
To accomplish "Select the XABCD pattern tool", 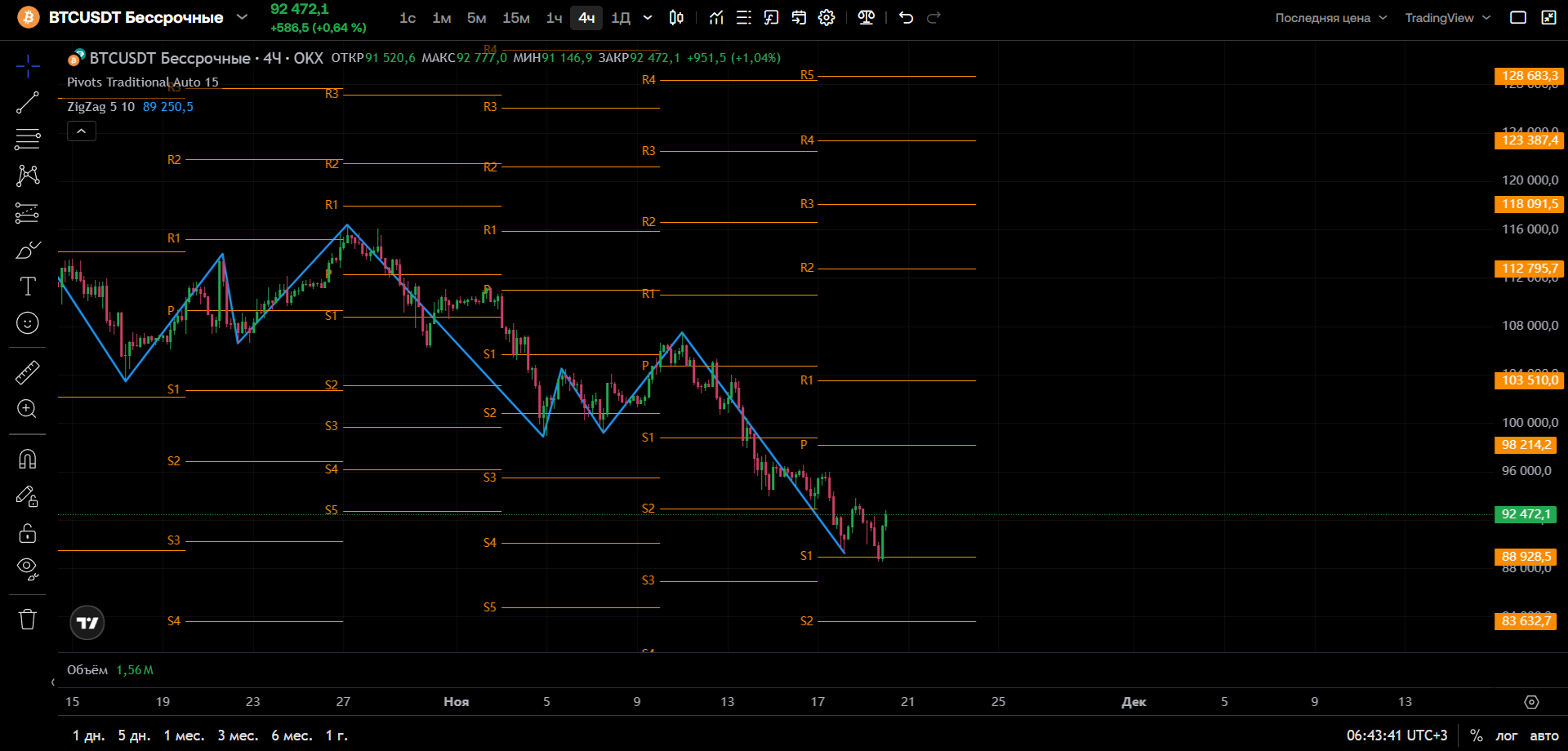I will 28,176.
